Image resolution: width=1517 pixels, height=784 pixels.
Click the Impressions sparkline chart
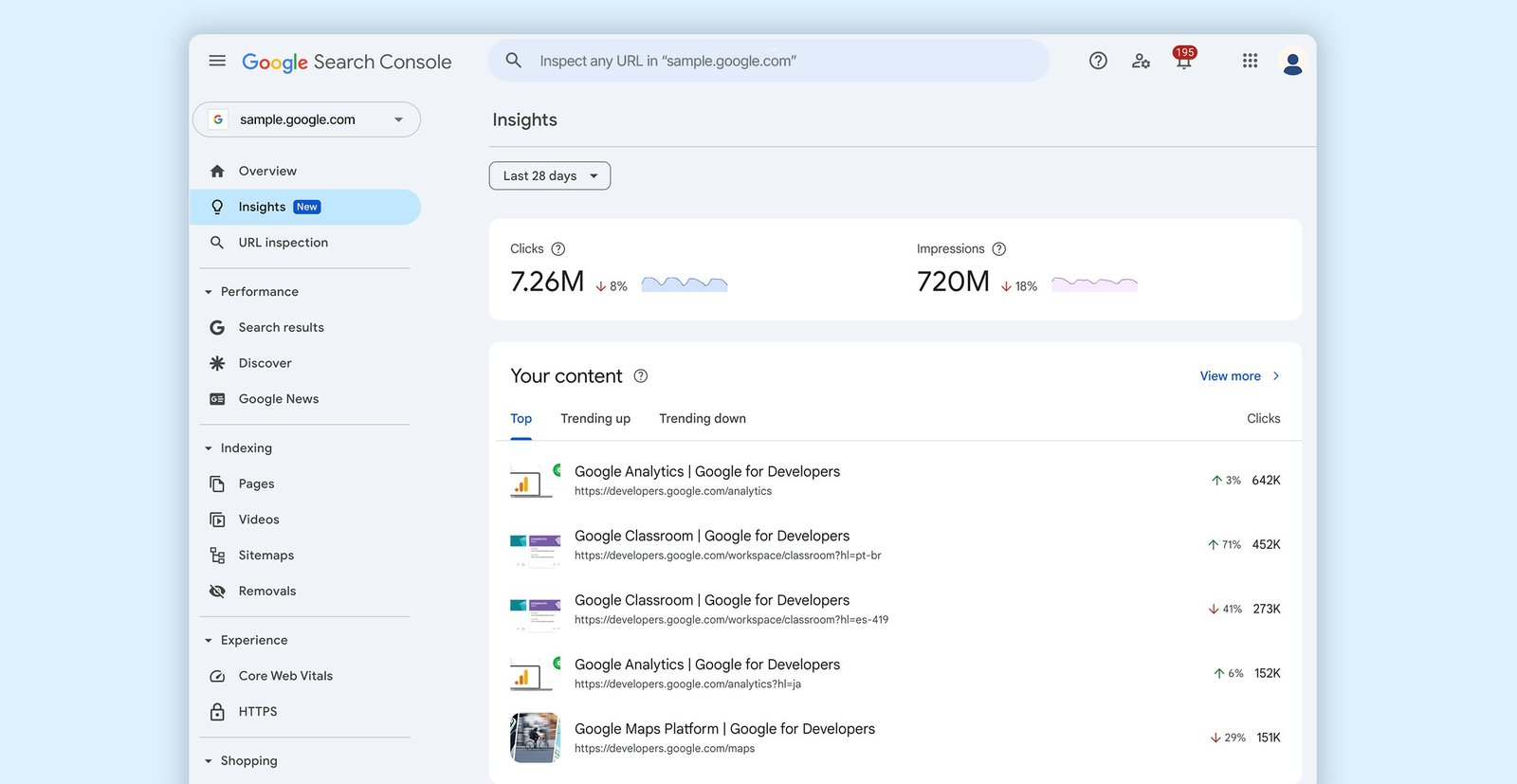point(1094,283)
